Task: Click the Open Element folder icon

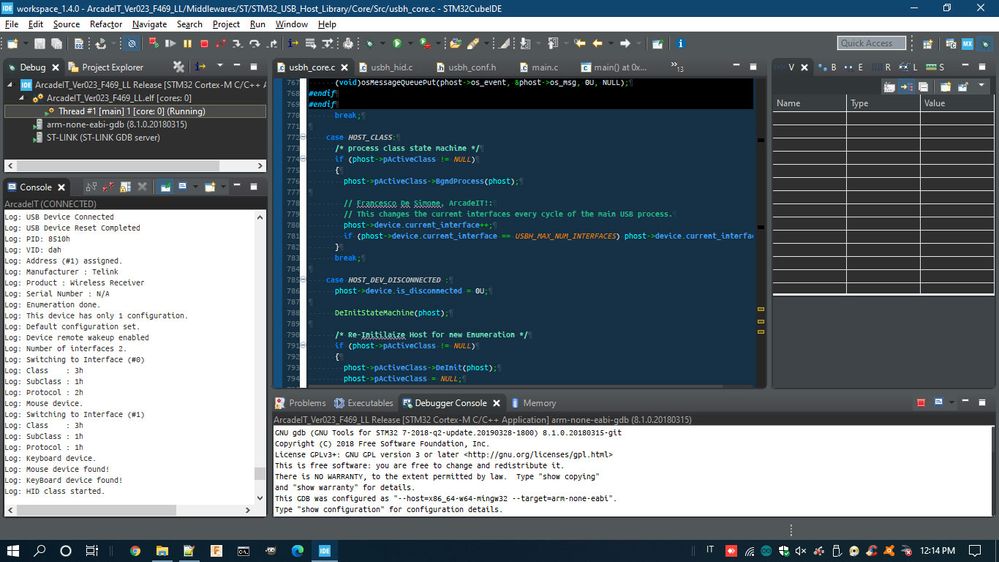Action: (x=455, y=43)
